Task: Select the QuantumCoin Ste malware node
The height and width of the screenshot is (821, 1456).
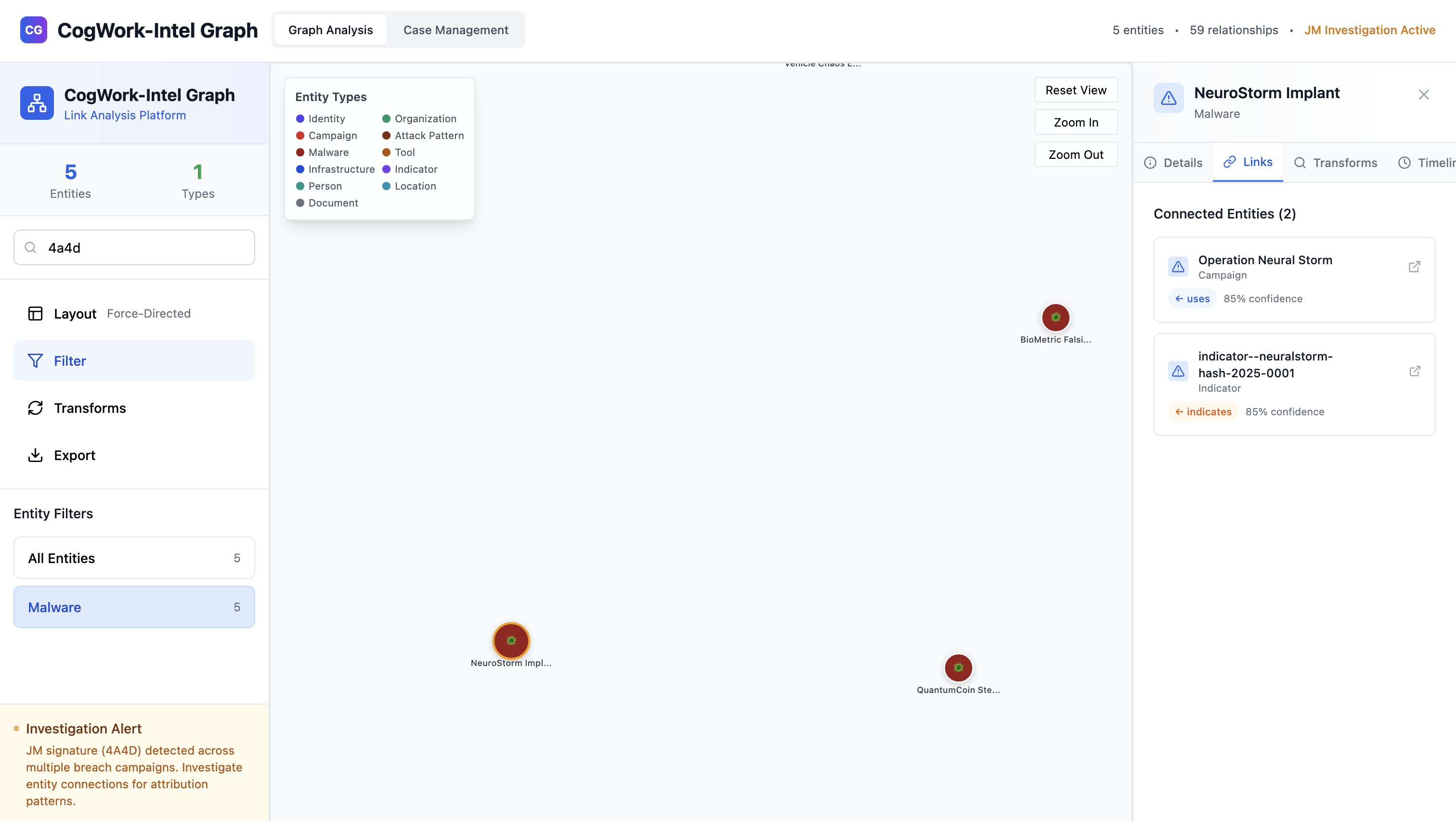Action: (x=958, y=667)
